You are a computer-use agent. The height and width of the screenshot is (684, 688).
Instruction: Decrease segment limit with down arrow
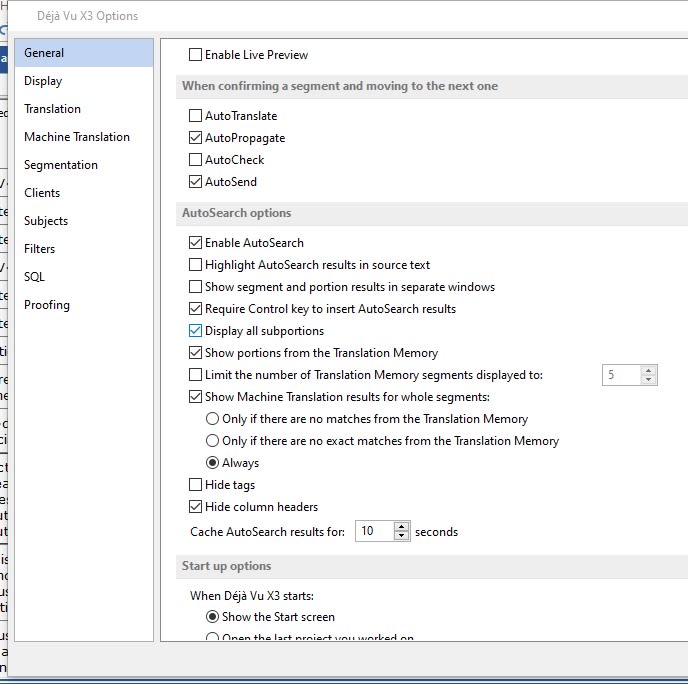coord(649,380)
